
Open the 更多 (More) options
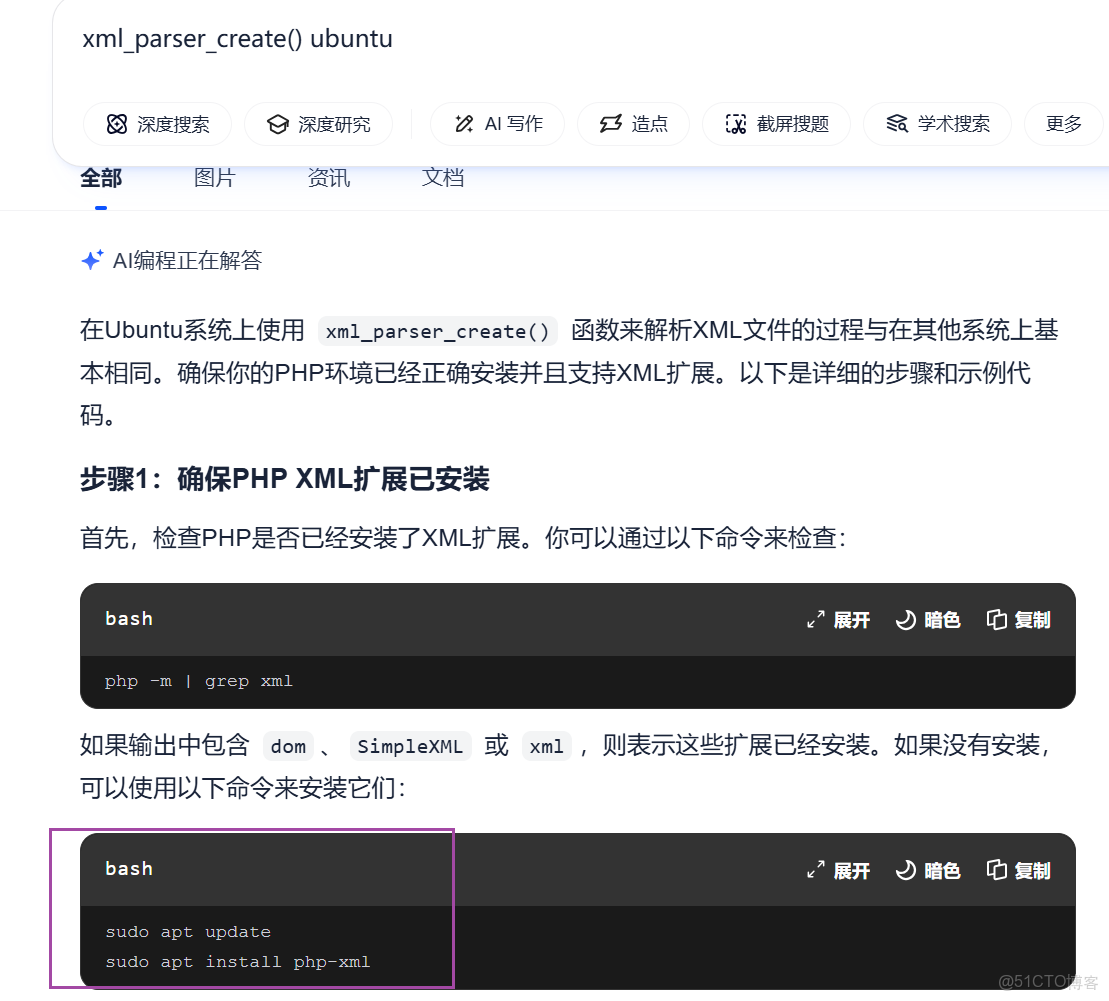click(x=1063, y=124)
